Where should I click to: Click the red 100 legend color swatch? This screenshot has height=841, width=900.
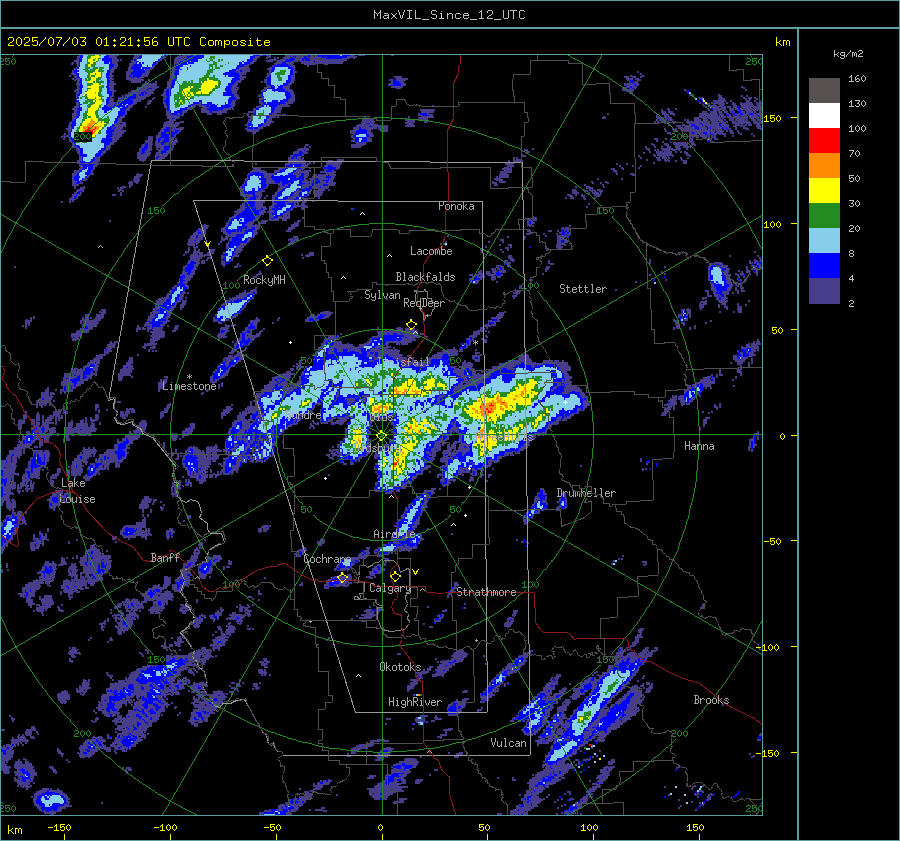coord(824,141)
